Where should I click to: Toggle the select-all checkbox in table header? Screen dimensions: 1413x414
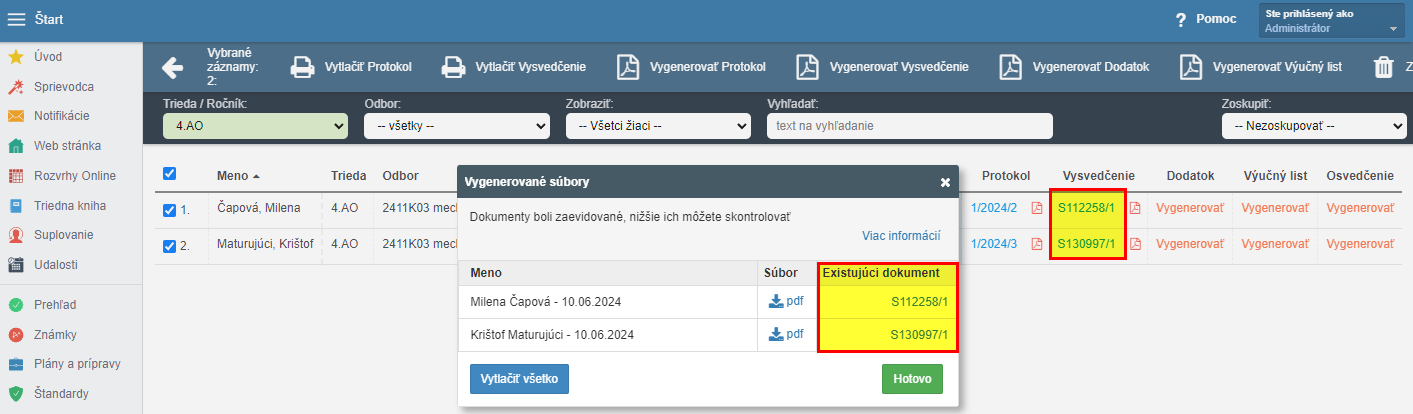click(x=169, y=174)
